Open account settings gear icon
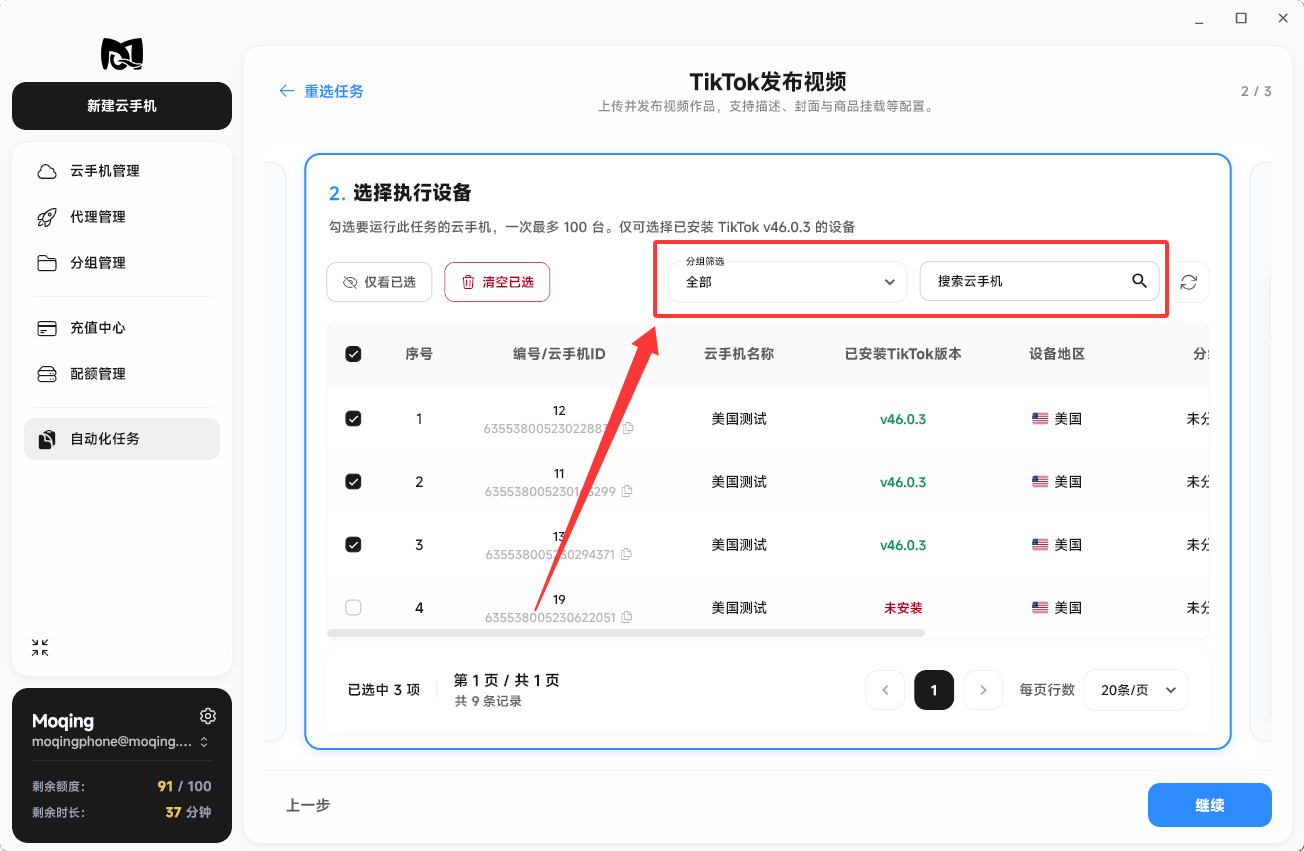 (208, 716)
